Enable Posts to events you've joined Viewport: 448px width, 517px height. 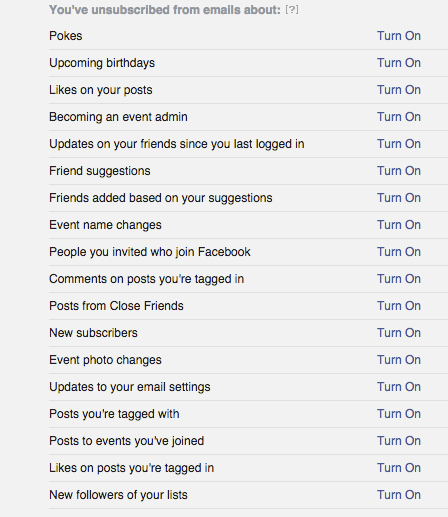399,441
